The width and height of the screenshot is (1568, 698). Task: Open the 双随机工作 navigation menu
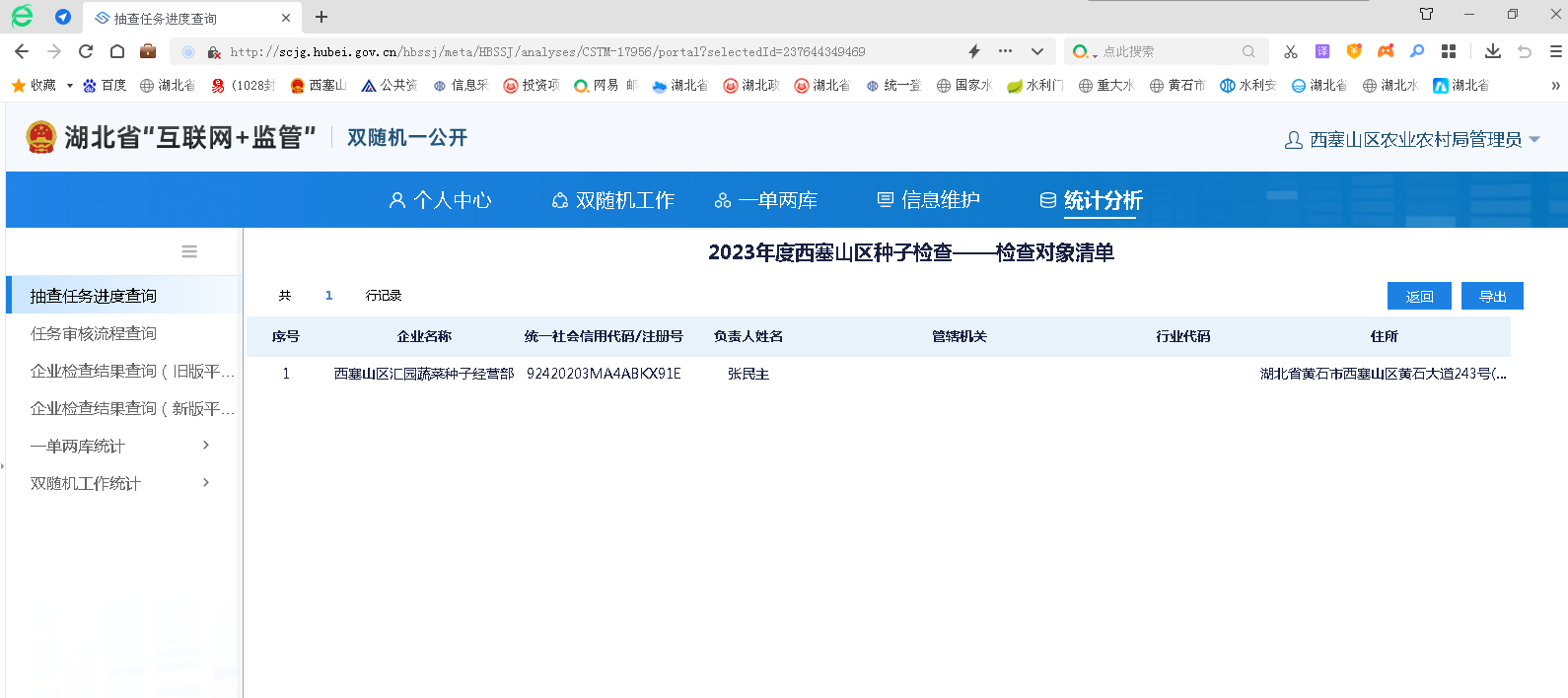click(x=612, y=200)
